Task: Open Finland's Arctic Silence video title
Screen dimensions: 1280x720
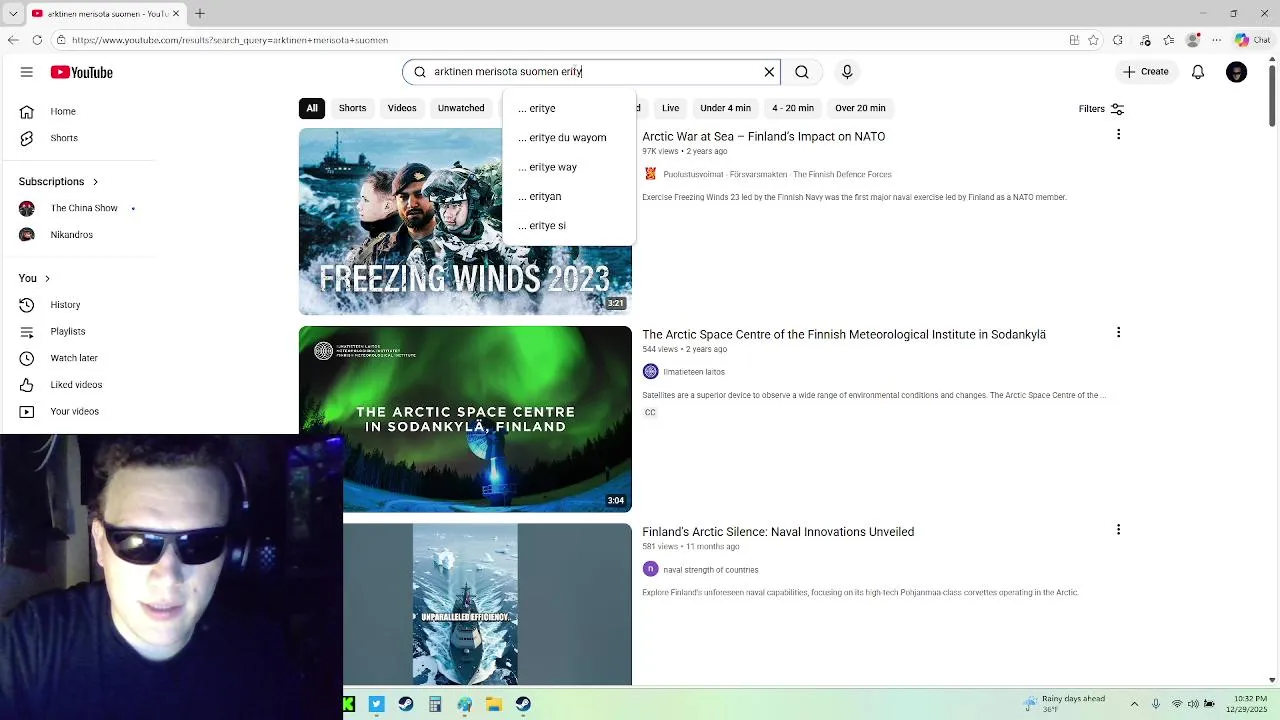Action: point(778,532)
